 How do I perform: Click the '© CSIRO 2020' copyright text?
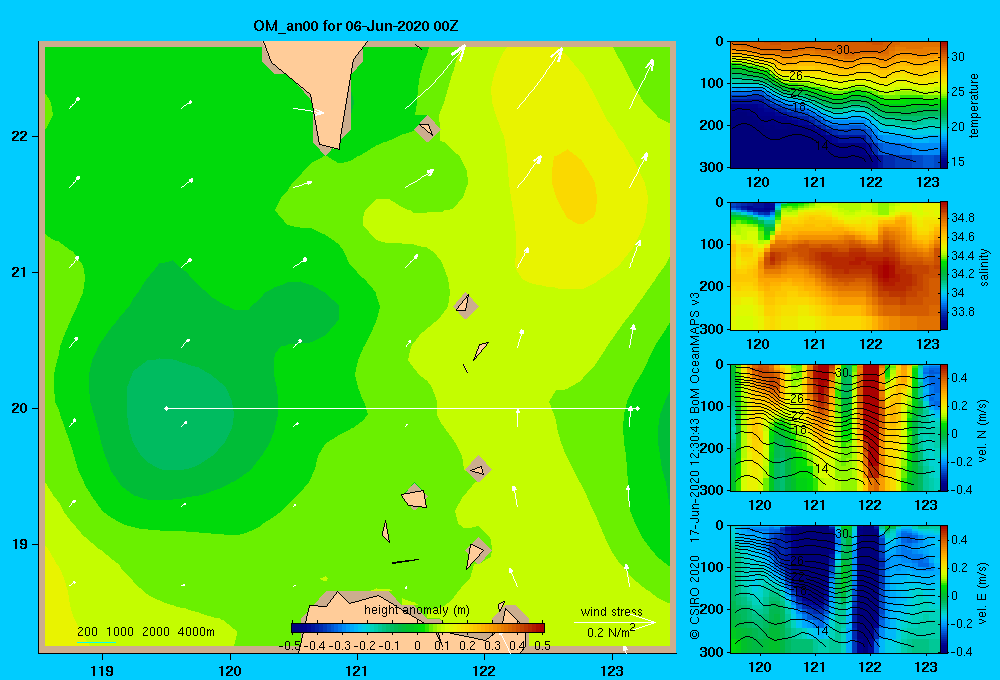pyautogui.click(x=695, y=596)
